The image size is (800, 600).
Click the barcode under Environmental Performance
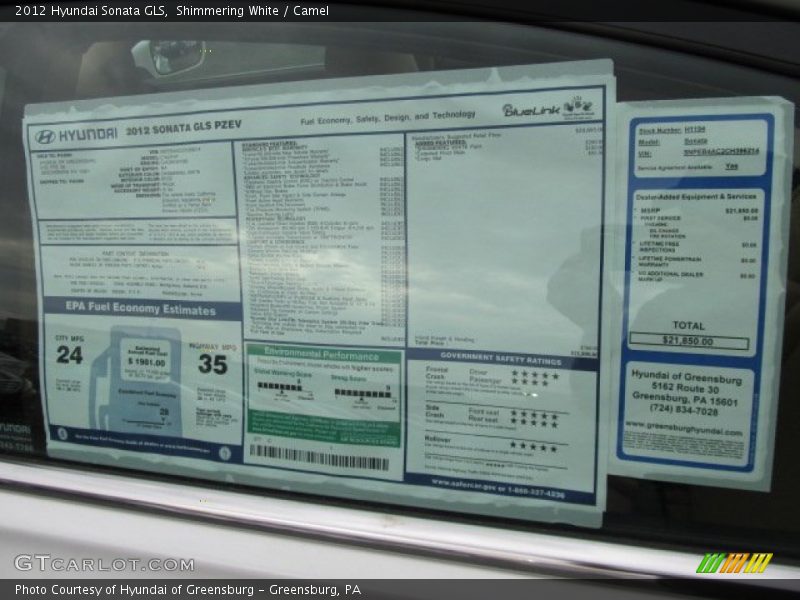click(x=319, y=457)
